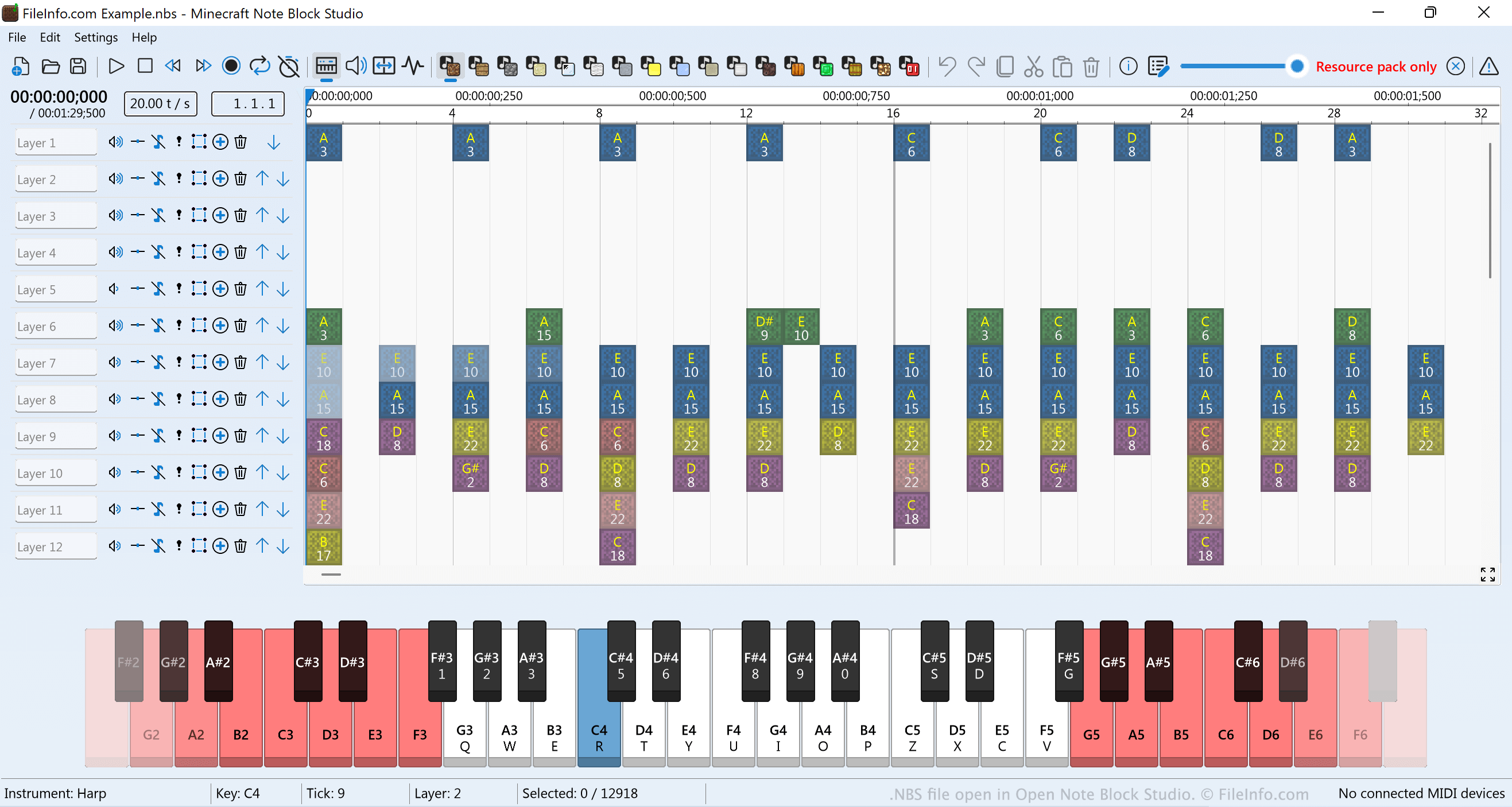Click the fit width double-arrow icon
The image size is (1512, 807).
click(384, 67)
